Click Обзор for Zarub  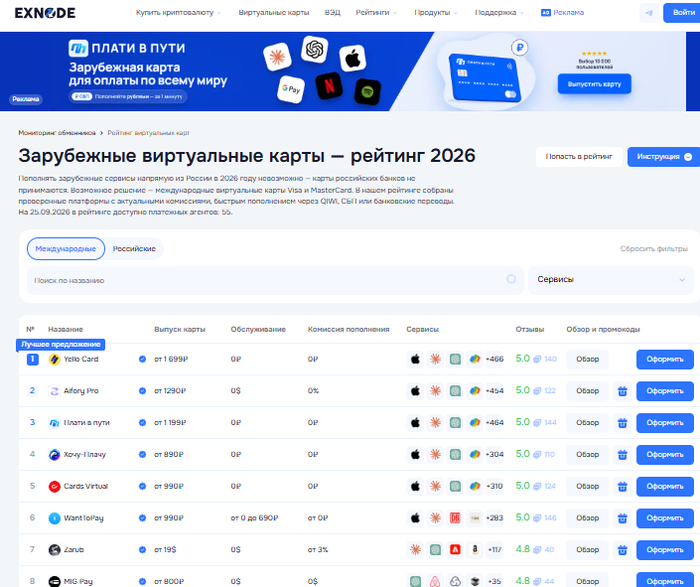click(x=587, y=550)
